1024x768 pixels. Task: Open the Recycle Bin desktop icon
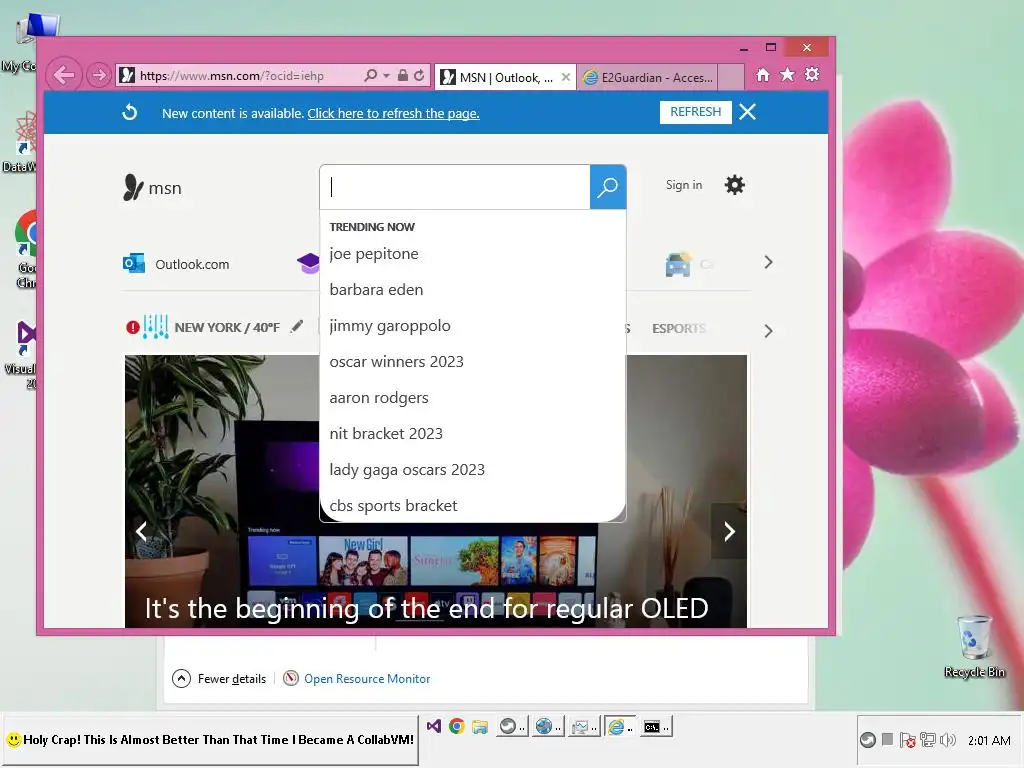(974, 646)
